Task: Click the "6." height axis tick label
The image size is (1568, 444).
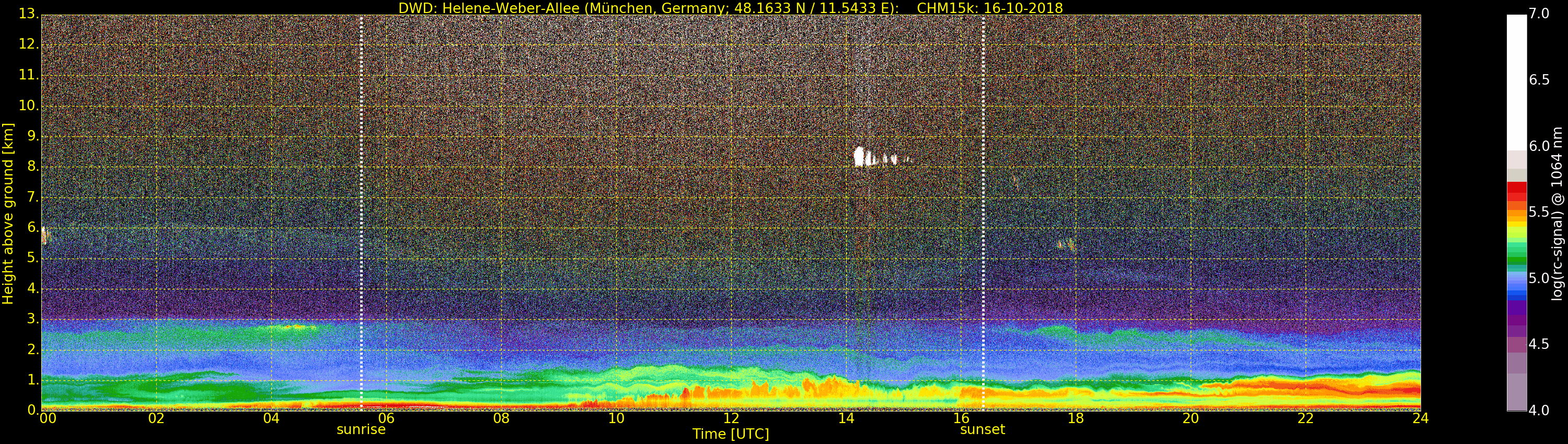Action: (33, 227)
